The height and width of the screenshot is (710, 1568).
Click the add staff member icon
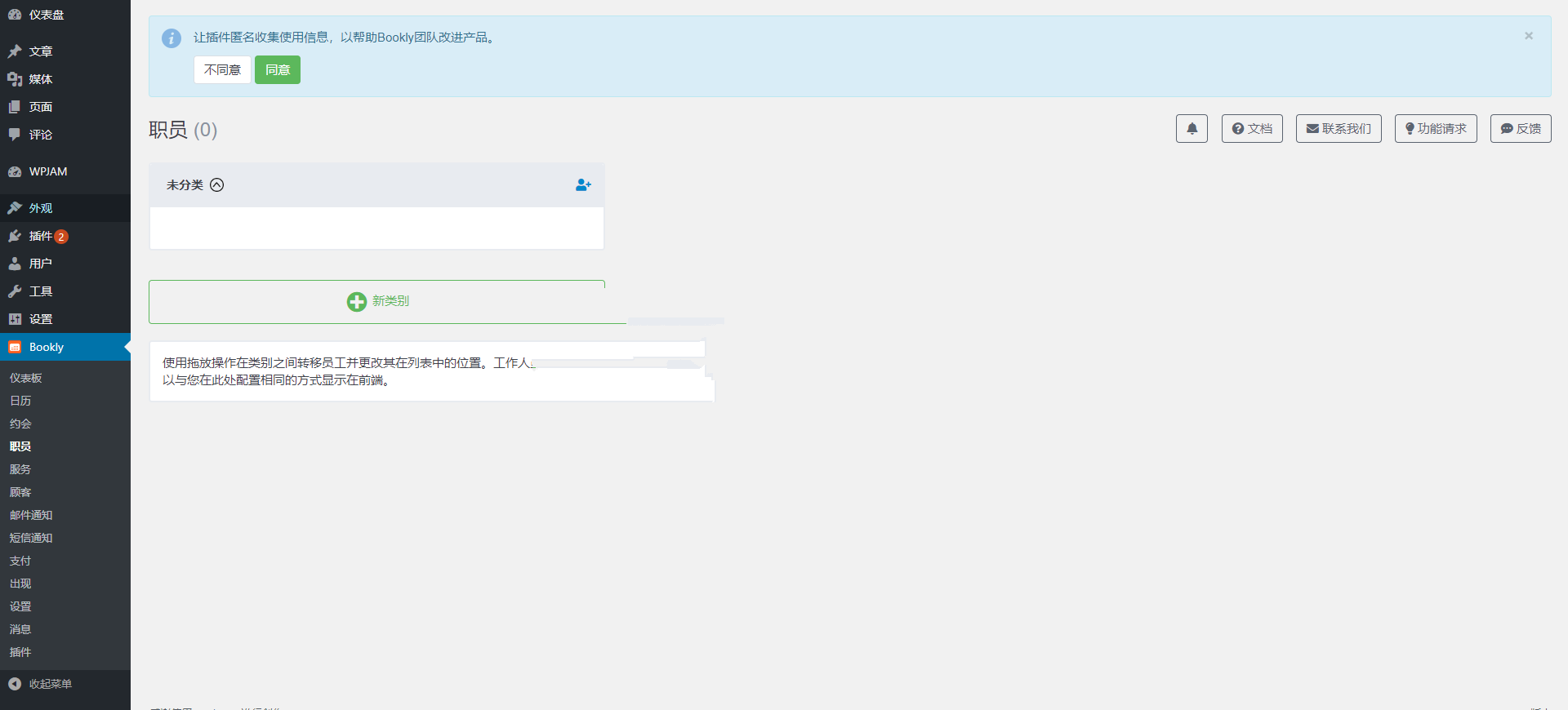(x=582, y=185)
